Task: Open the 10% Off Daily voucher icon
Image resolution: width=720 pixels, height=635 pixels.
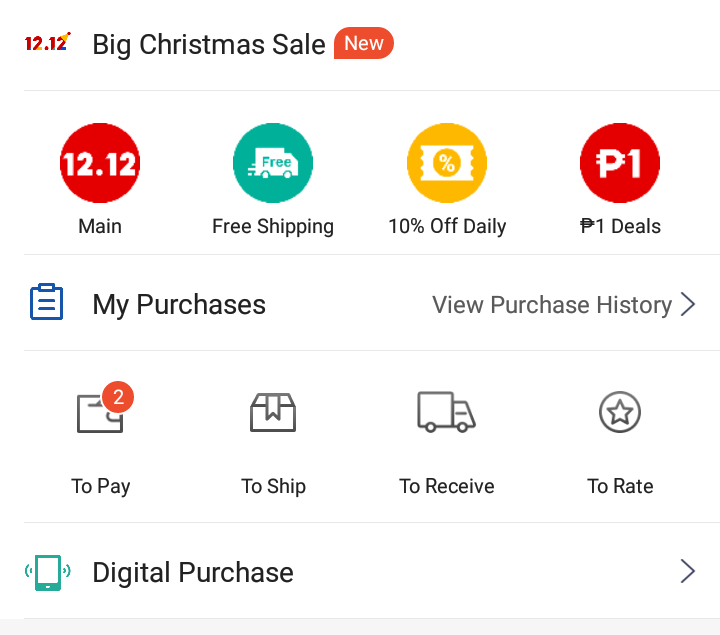Action: (x=447, y=163)
